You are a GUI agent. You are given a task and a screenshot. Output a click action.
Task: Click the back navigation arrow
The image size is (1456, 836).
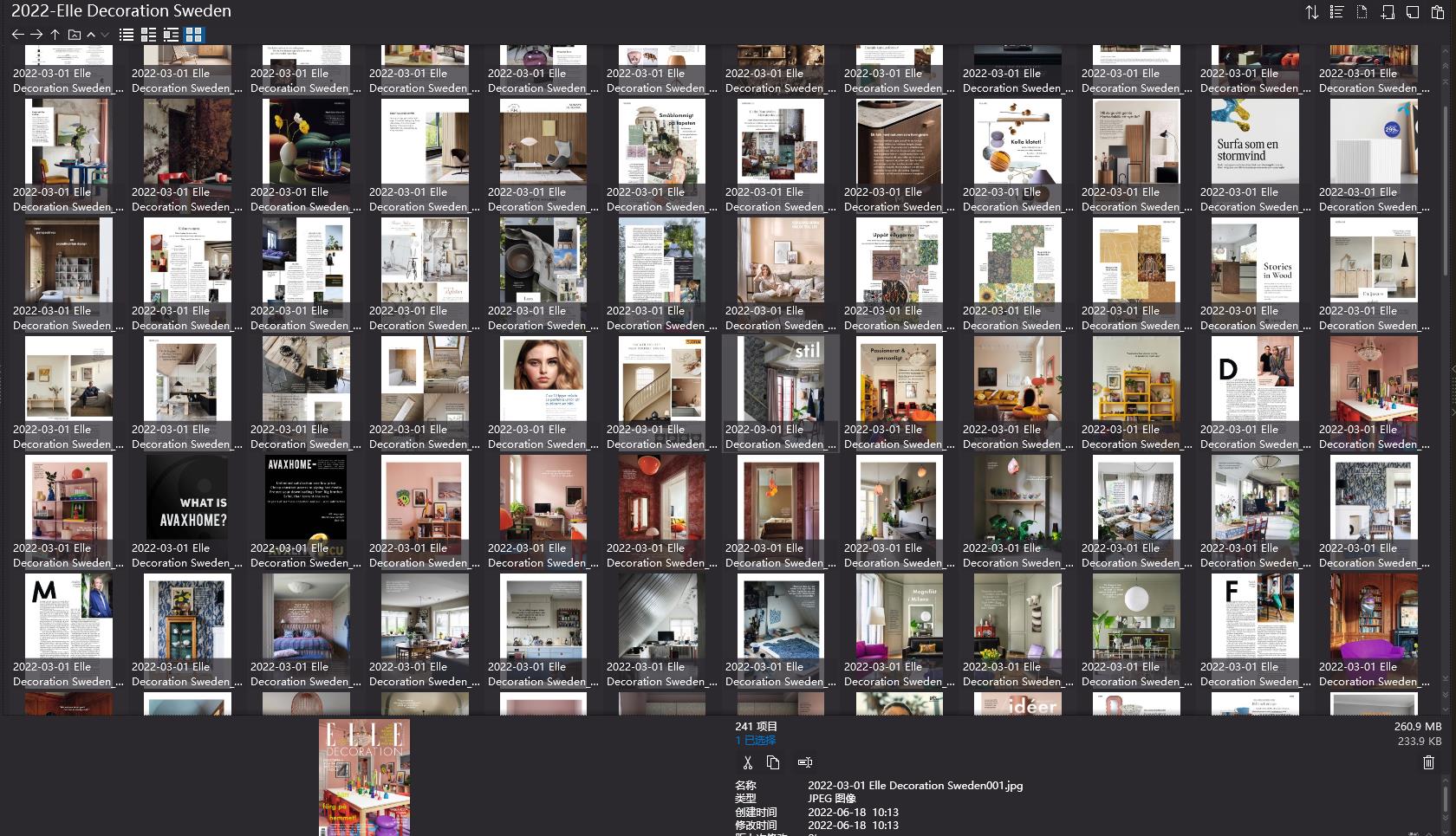click(17, 35)
